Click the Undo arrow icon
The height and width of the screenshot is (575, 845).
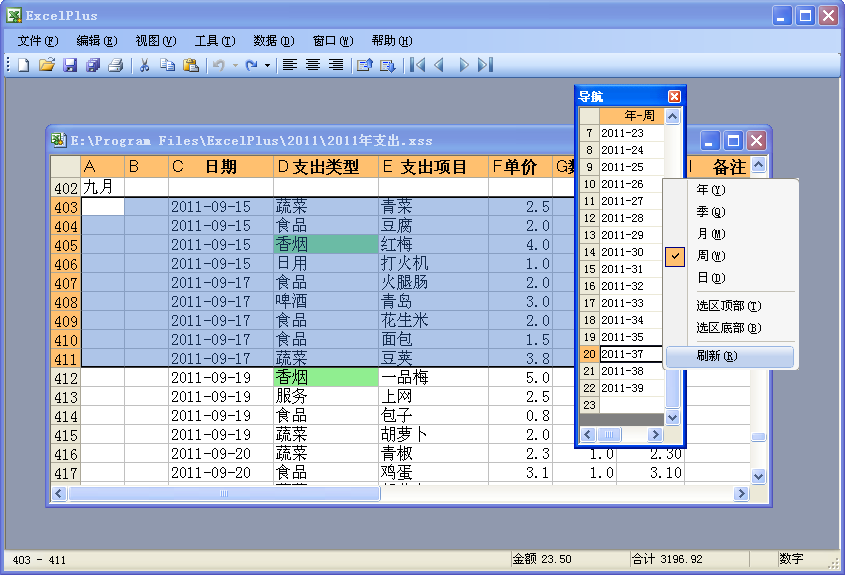point(219,65)
